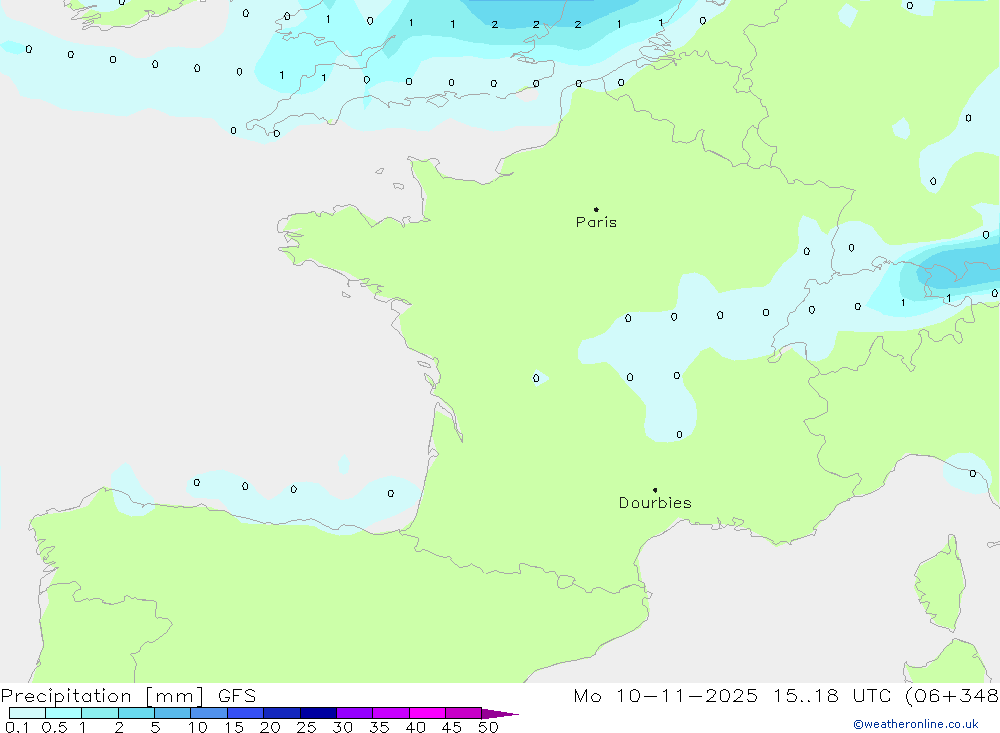Select the black dot marker above Dourbies
The image size is (1000, 733).
[655, 490]
